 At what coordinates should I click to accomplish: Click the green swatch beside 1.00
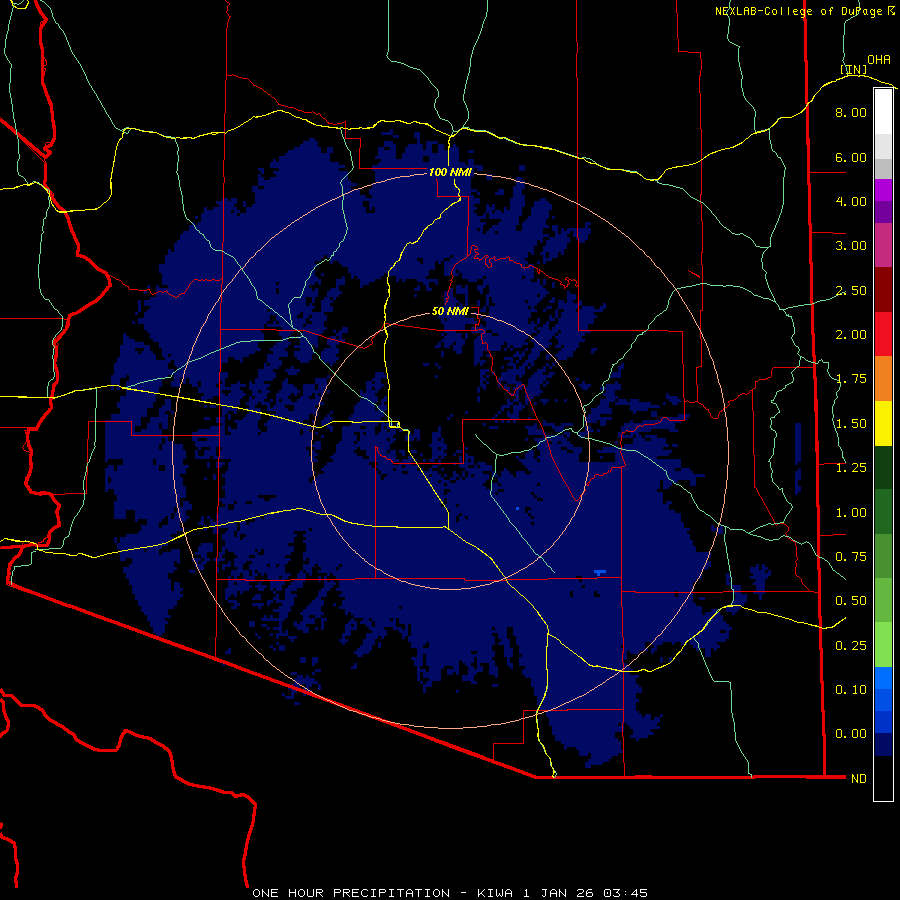883,512
